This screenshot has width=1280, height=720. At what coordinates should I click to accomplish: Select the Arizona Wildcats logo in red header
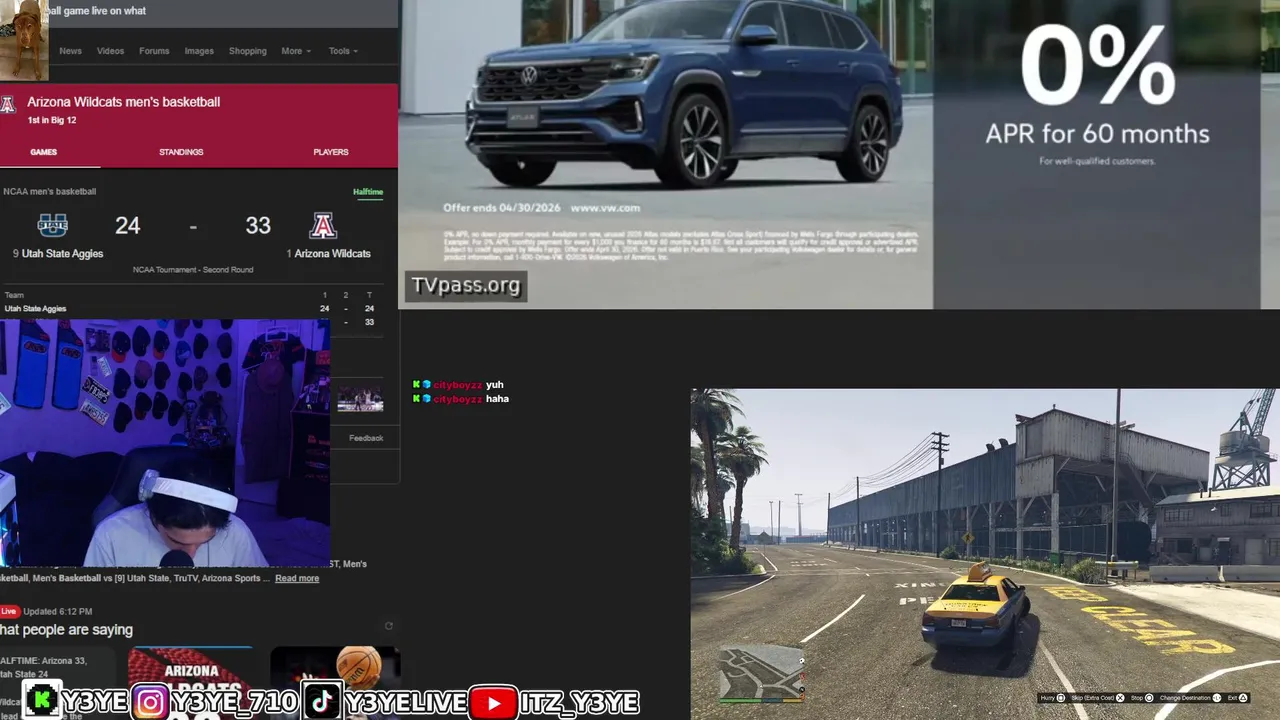(8, 104)
